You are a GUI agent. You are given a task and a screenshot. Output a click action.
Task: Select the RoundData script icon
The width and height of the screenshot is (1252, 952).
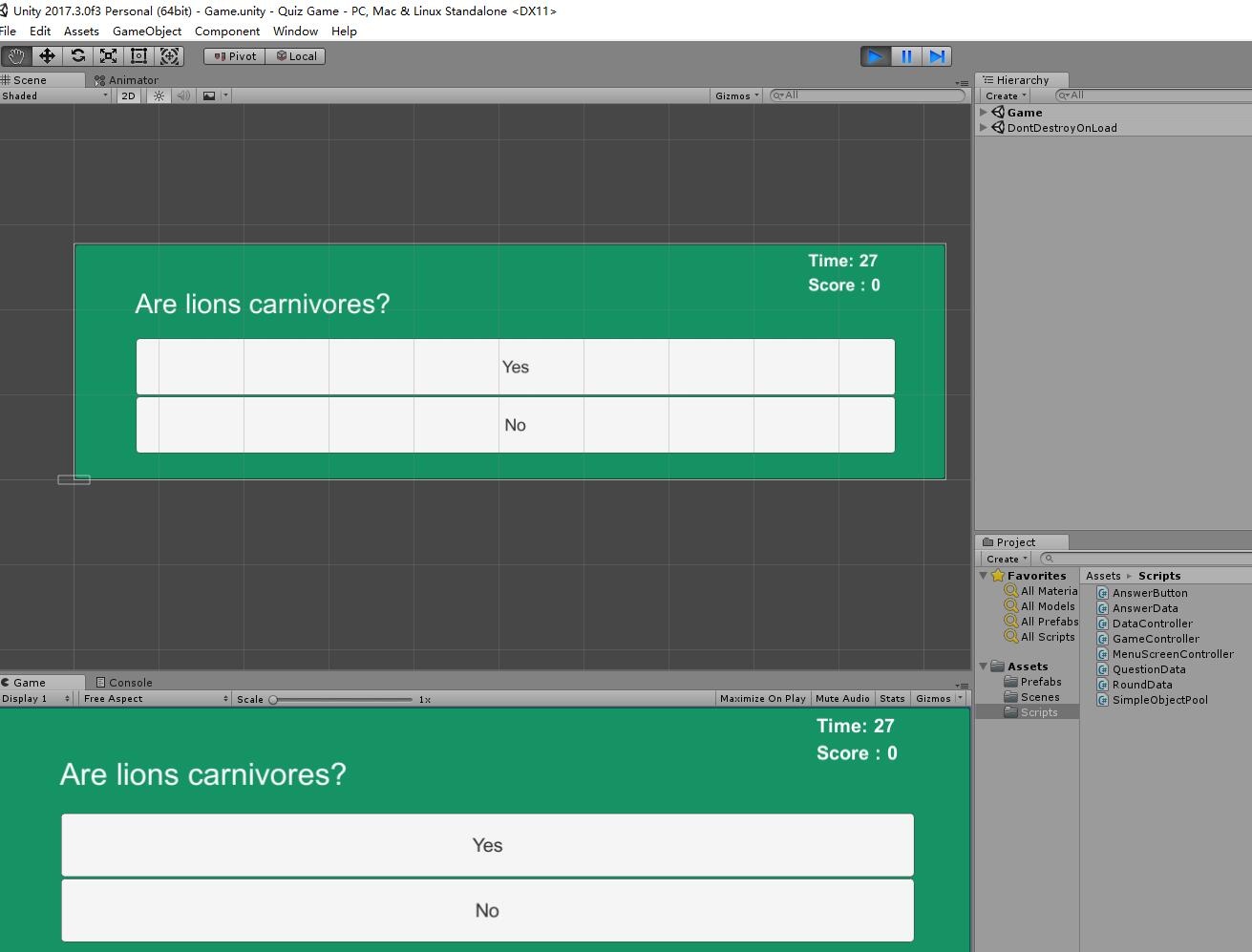point(1103,685)
